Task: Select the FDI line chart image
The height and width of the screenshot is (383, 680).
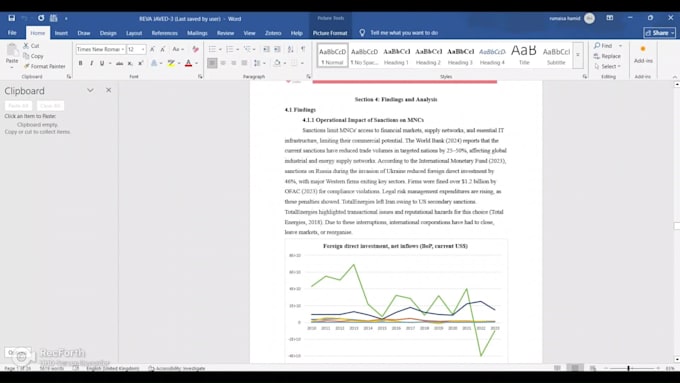Action: click(396, 301)
